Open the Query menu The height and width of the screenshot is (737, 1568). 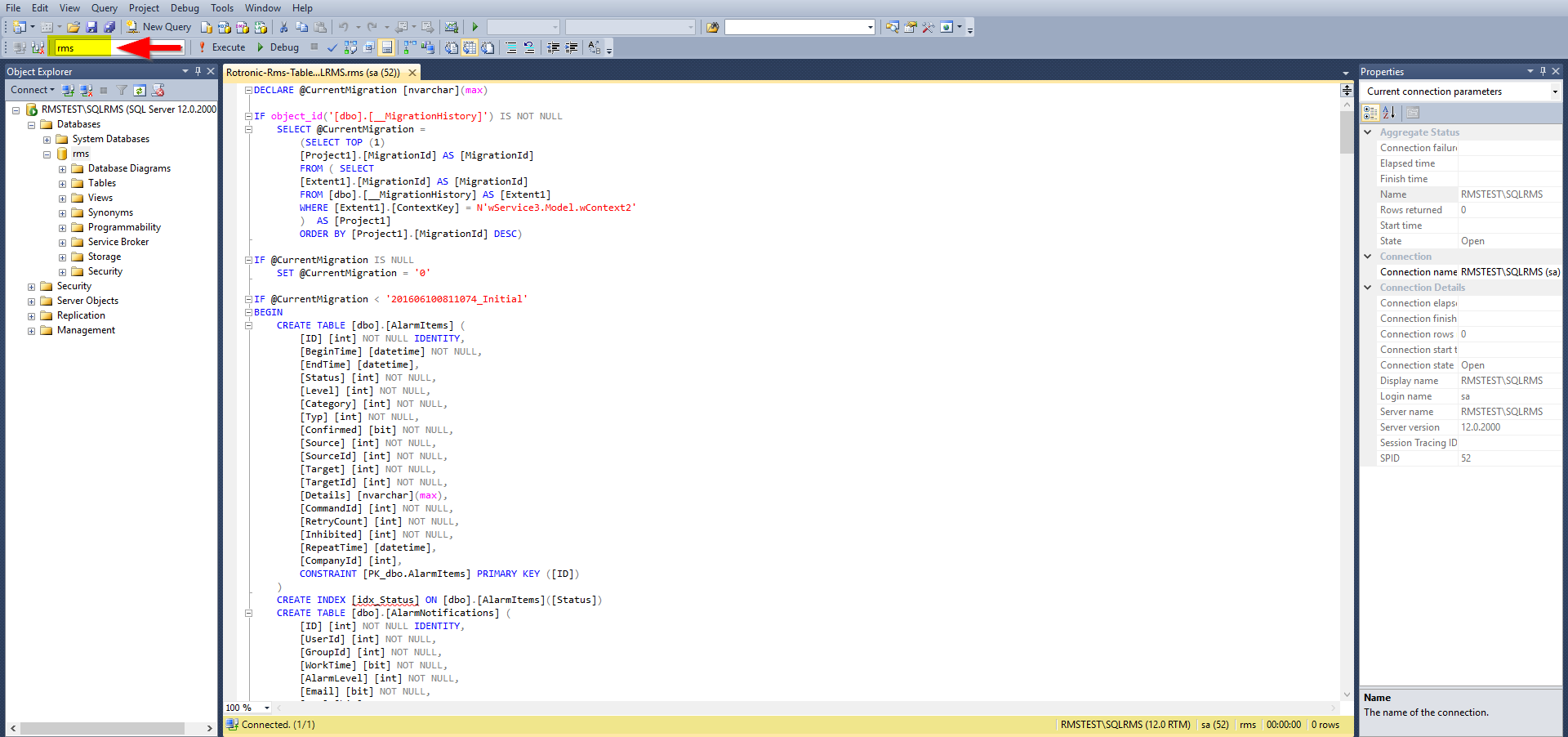click(x=104, y=8)
